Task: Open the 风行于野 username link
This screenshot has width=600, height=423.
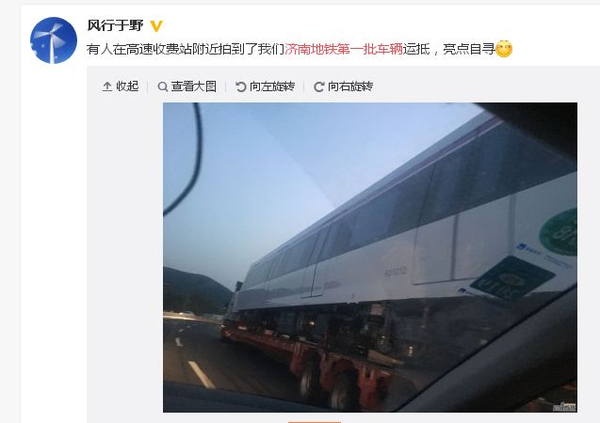Action: (x=115, y=26)
